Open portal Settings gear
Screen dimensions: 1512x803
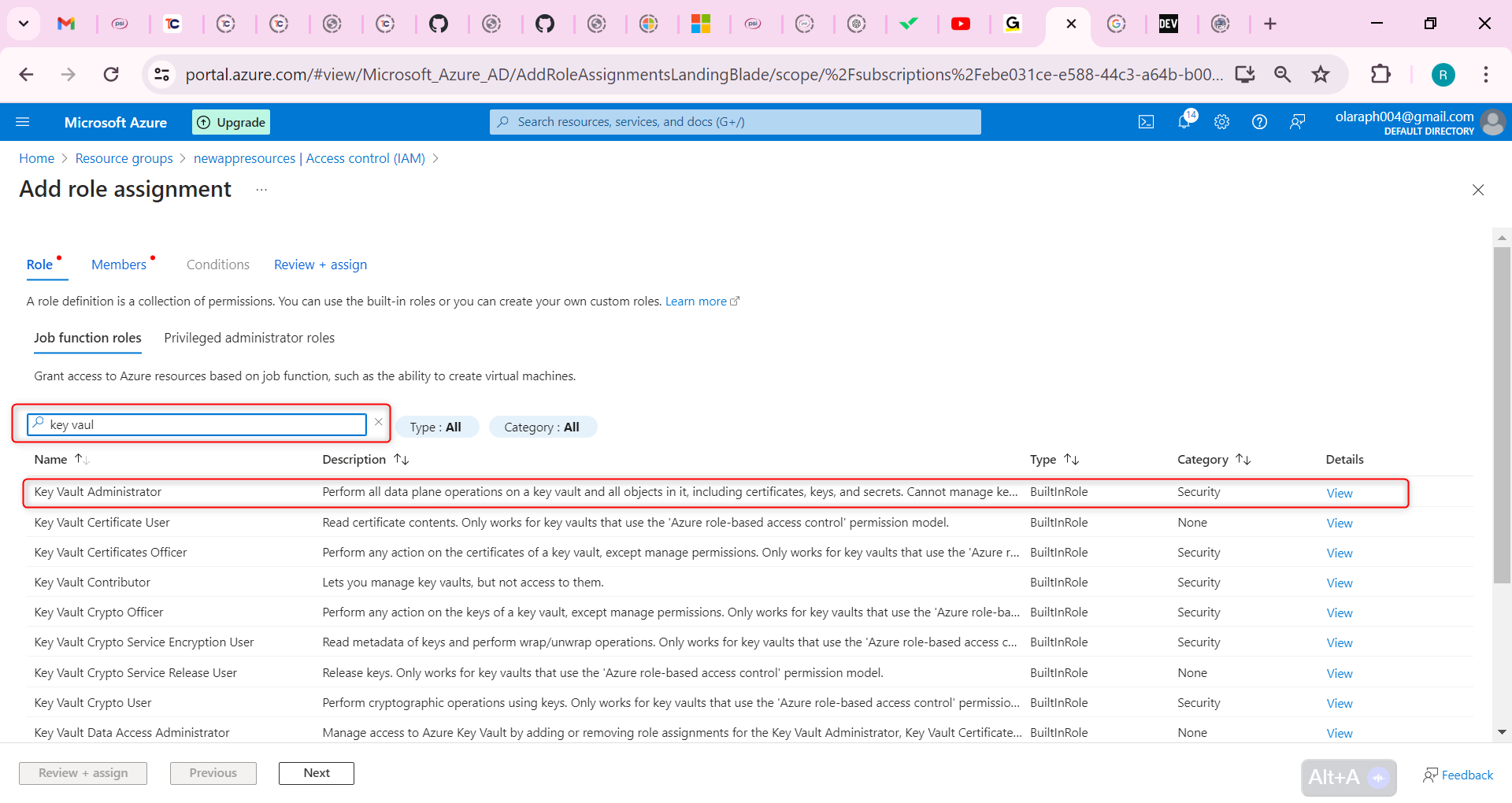tap(1221, 122)
